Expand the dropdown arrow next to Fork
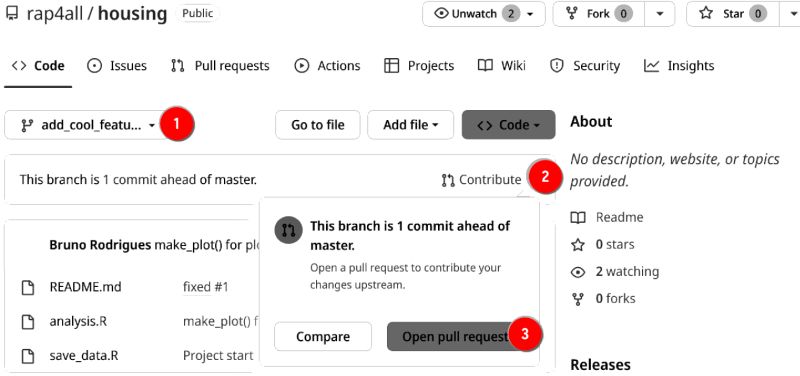The width and height of the screenshot is (800, 376). [660, 14]
